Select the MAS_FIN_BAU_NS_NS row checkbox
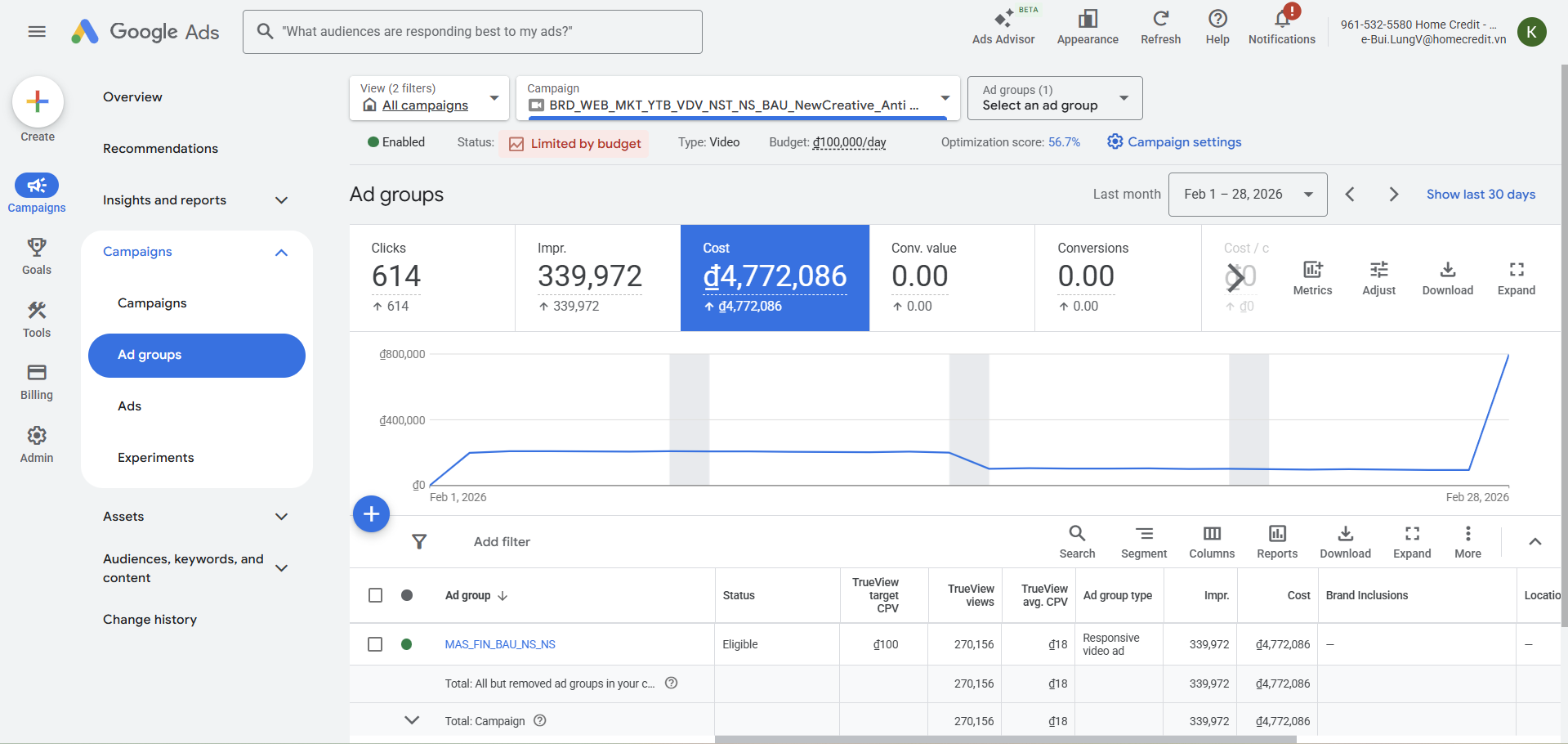This screenshot has height=744, width=1568. coord(375,644)
